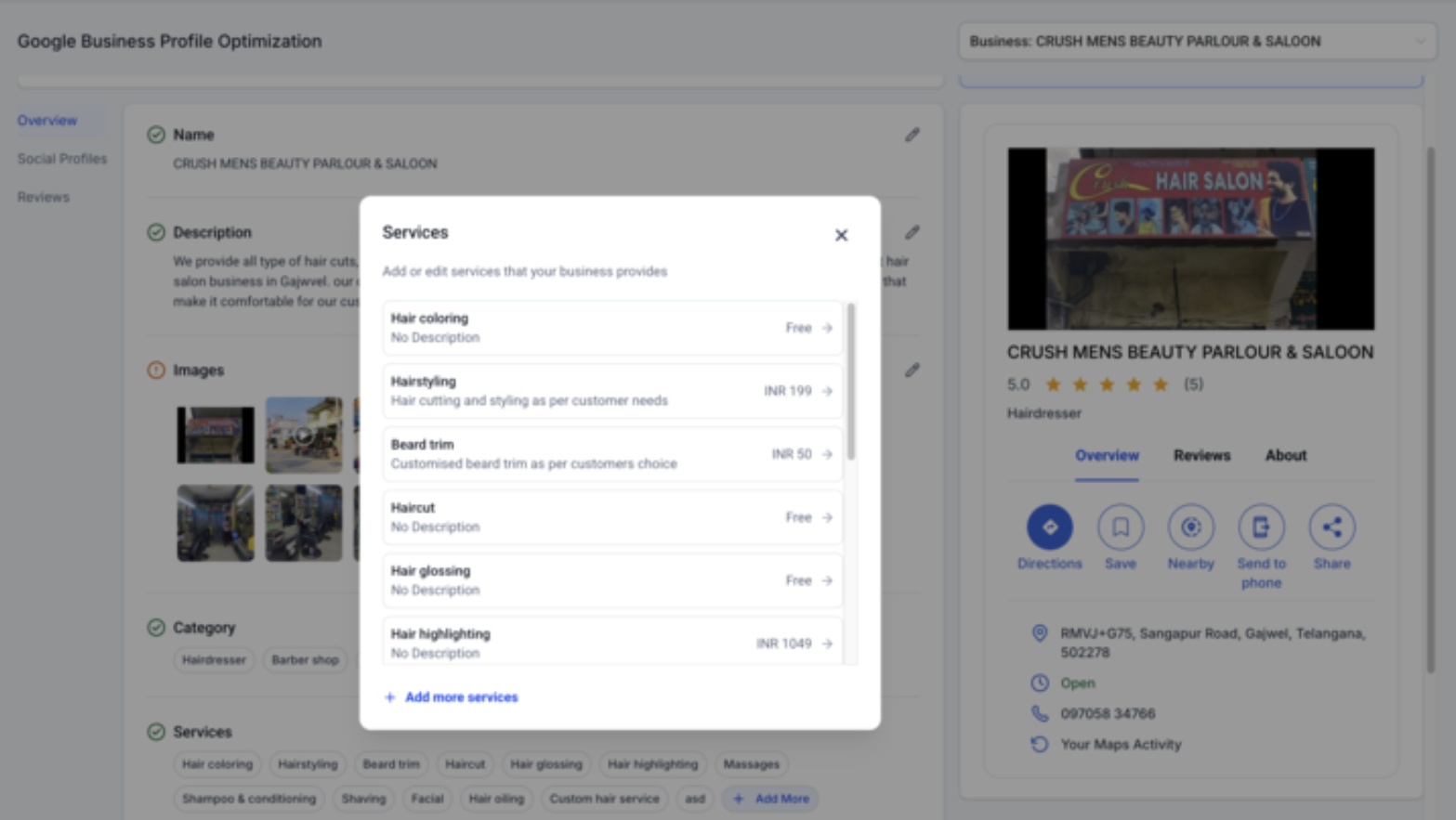Click Add more services link
Image resolution: width=1456 pixels, height=820 pixels.
click(461, 697)
